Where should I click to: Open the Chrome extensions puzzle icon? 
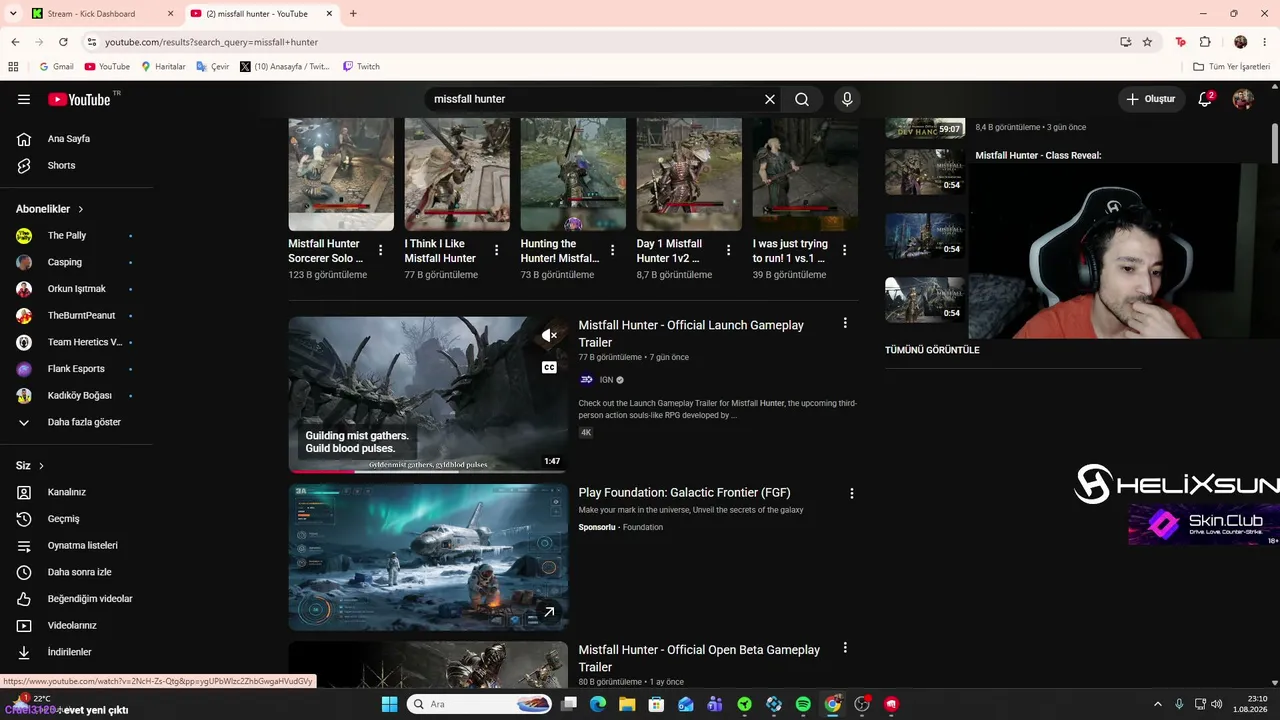click(x=1205, y=42)
